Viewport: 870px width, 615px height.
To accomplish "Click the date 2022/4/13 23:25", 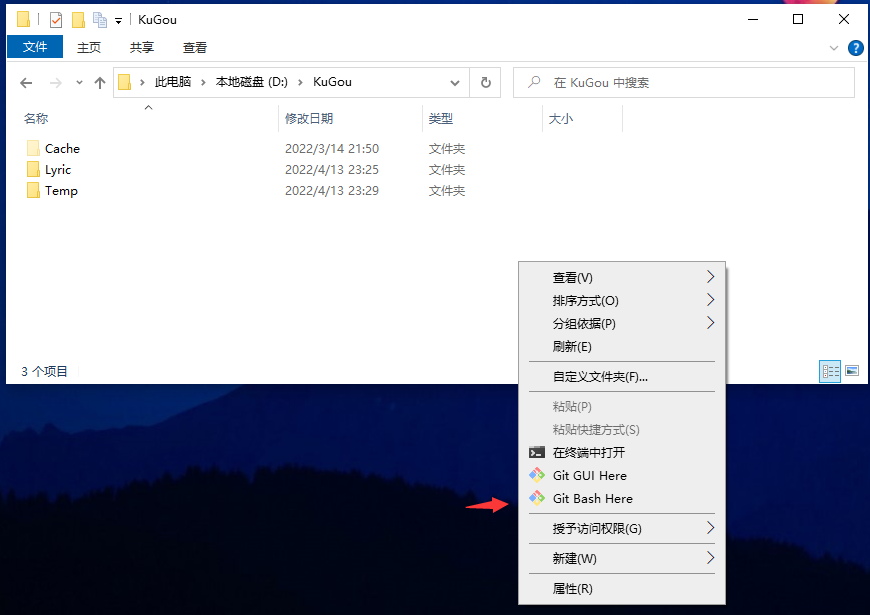I will (x=332, y=170).
